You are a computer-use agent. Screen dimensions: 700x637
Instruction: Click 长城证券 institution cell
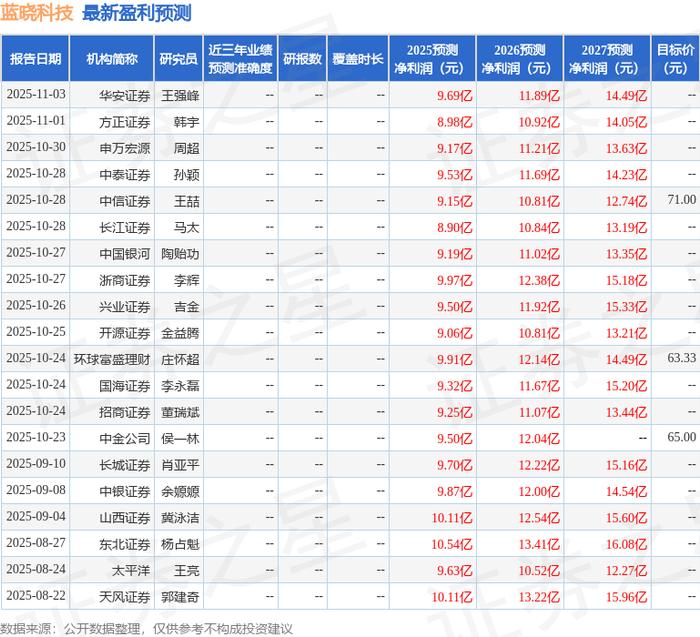(x=125, y=465)
